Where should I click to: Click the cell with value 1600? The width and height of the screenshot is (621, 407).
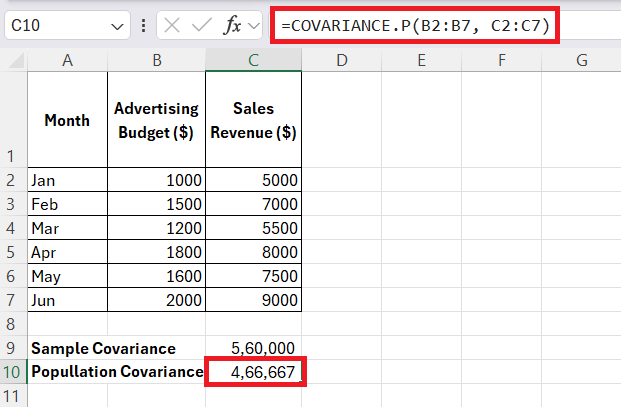[x=156, y=276]
